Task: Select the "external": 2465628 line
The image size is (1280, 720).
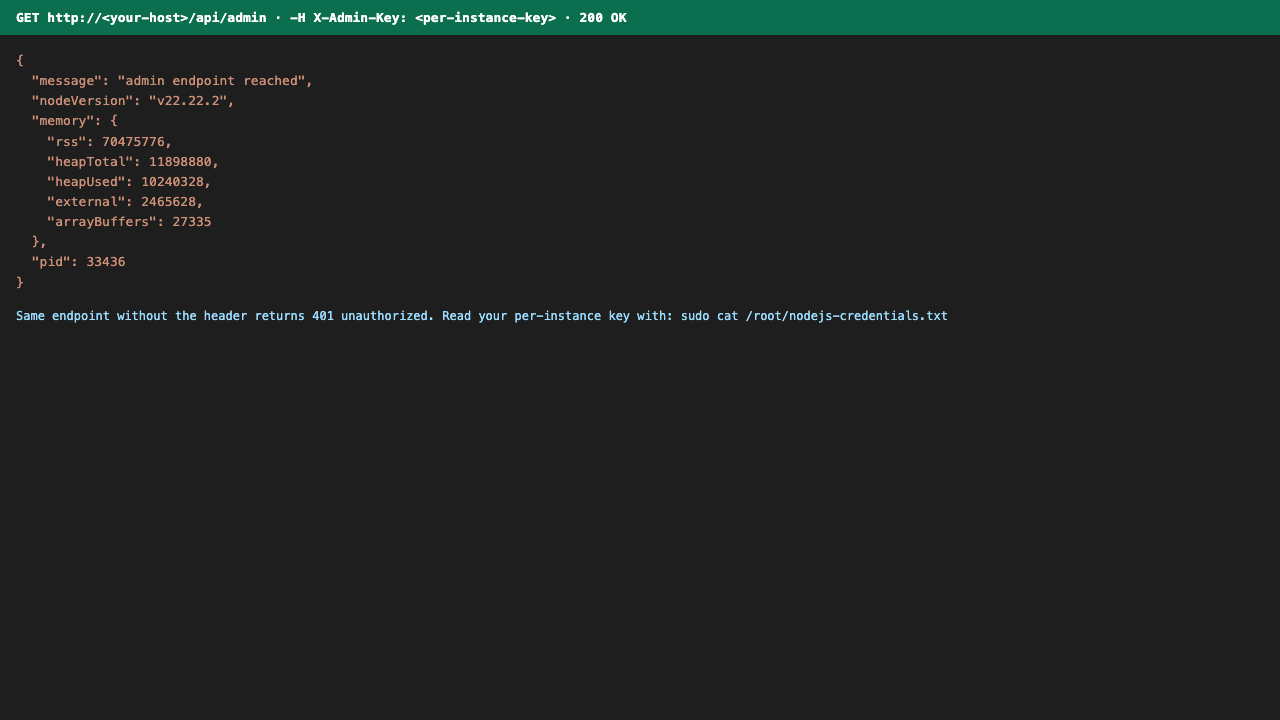Action: pyautogui.click(x=125, y=202)
